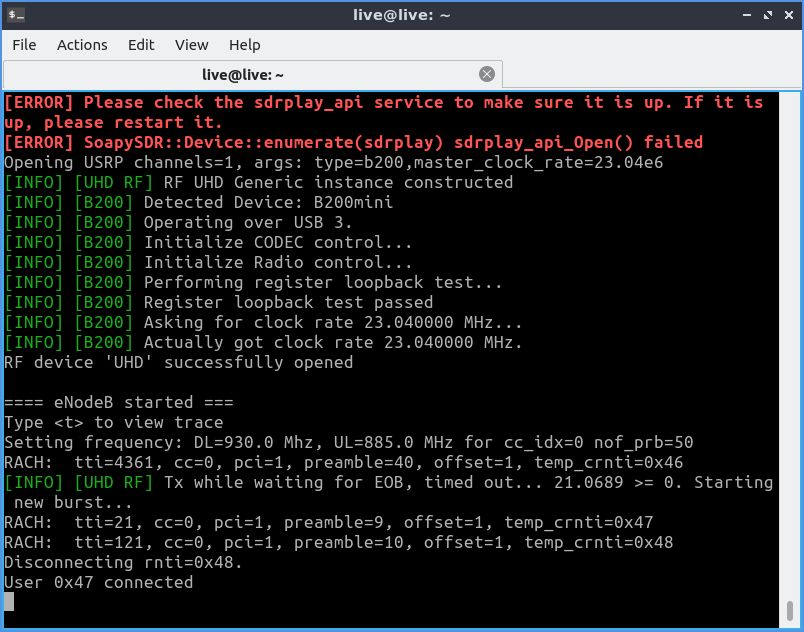The height and width of the screenshot is (632, 804).
Task: Open the Edit menu
Action: click(141, 45)
